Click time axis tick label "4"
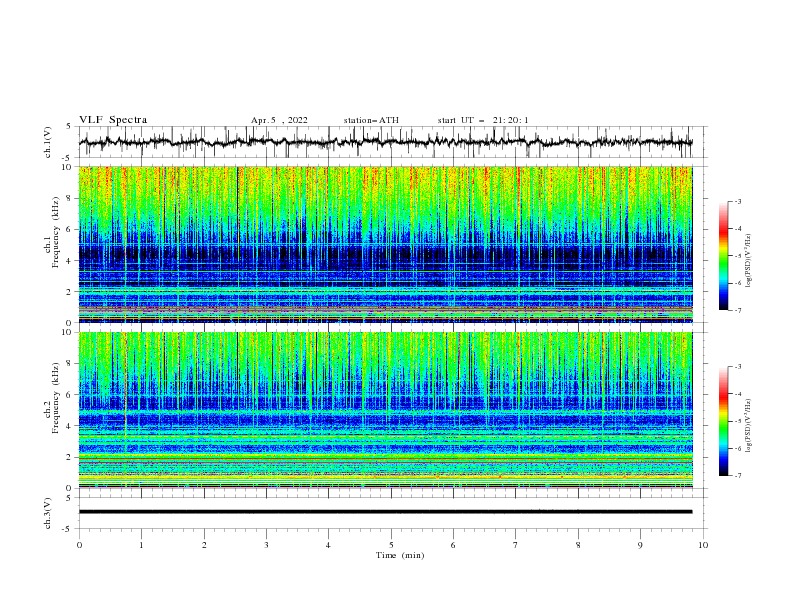Image resolution: width=792 pixels, height=612 pixels. (x=328, y=545)
